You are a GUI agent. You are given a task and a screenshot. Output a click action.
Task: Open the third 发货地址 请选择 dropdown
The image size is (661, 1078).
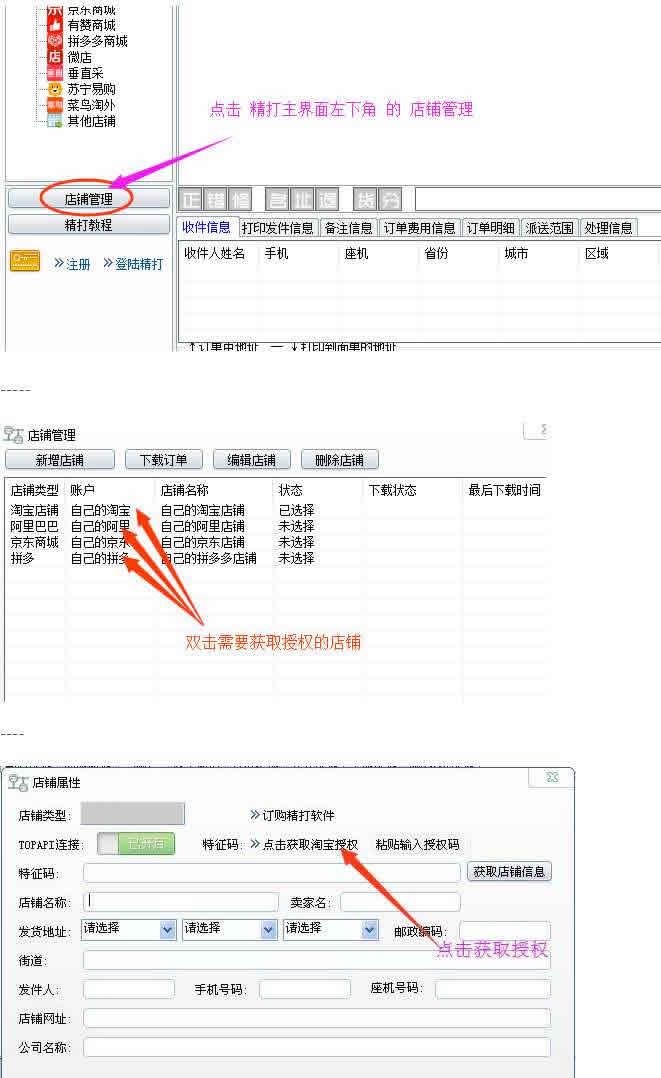point(370,929)
